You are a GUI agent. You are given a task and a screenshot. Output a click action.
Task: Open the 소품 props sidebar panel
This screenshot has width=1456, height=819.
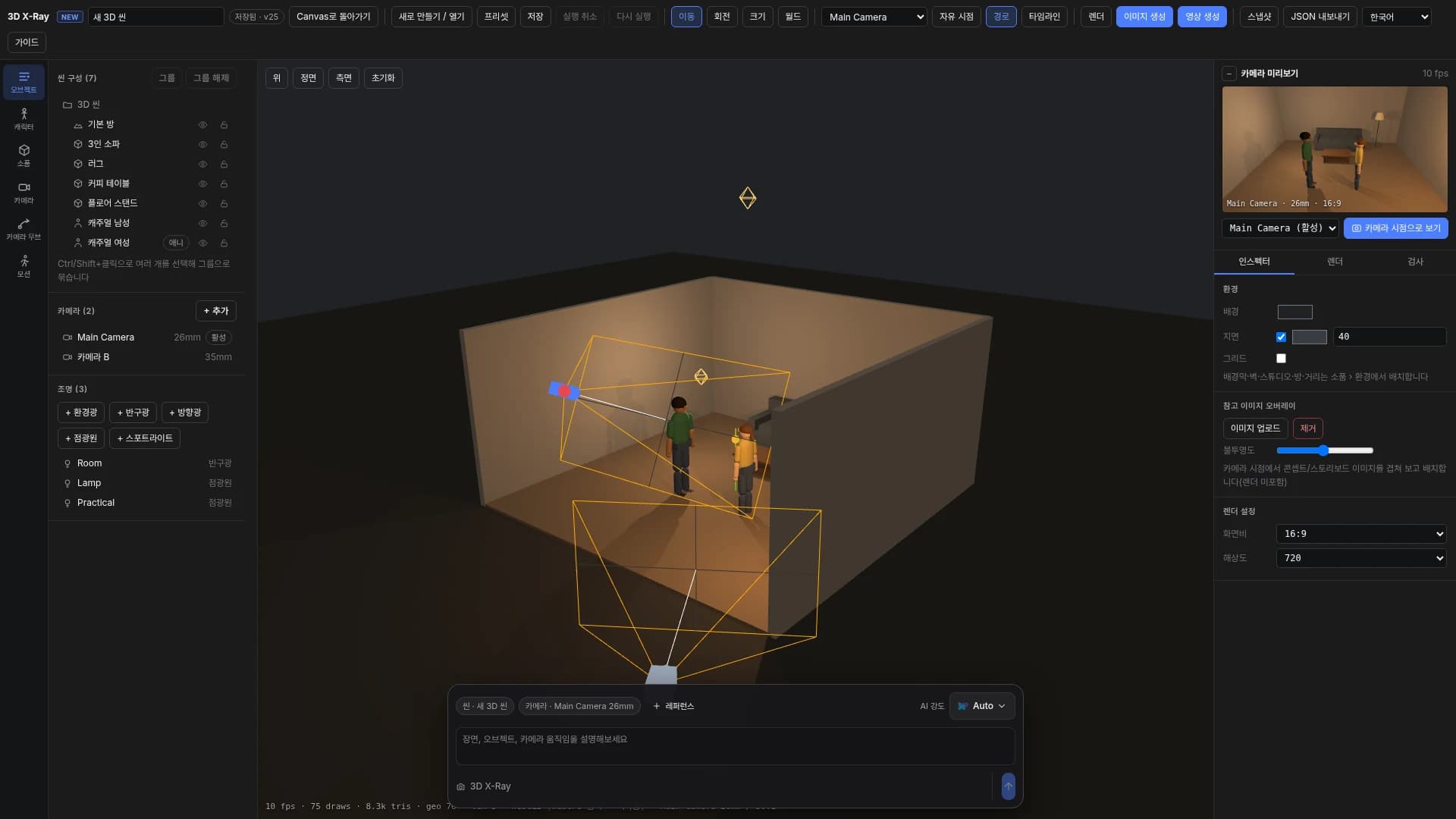click(24, 155)
